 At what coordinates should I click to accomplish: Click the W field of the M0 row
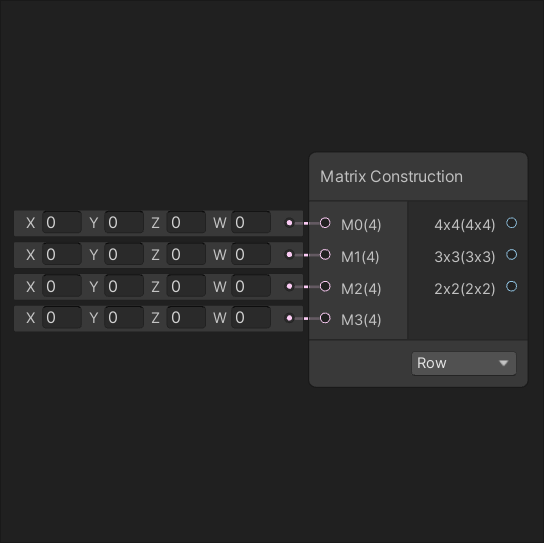pos(251,222)
